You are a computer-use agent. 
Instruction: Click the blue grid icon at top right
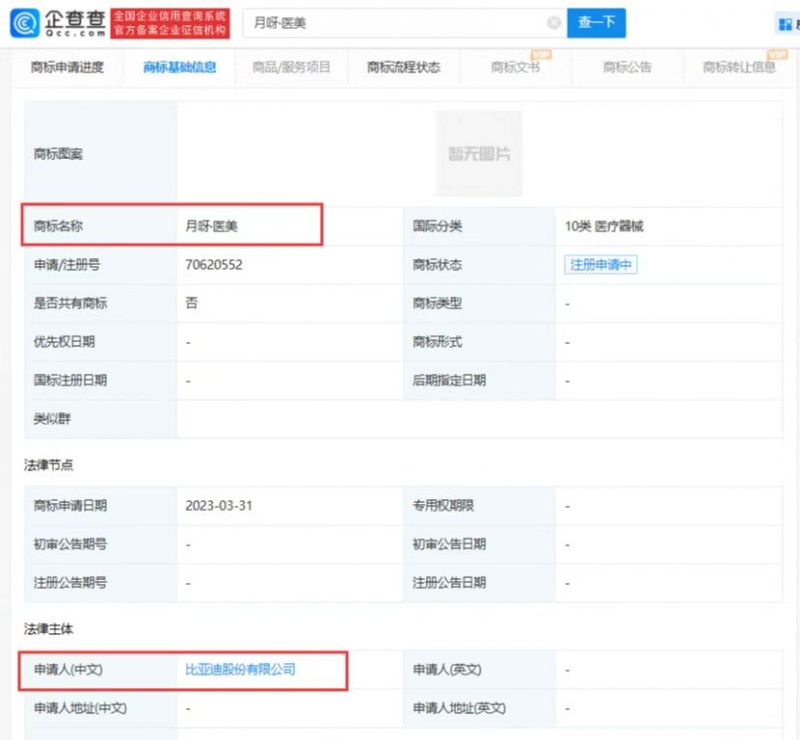(785, 23)
